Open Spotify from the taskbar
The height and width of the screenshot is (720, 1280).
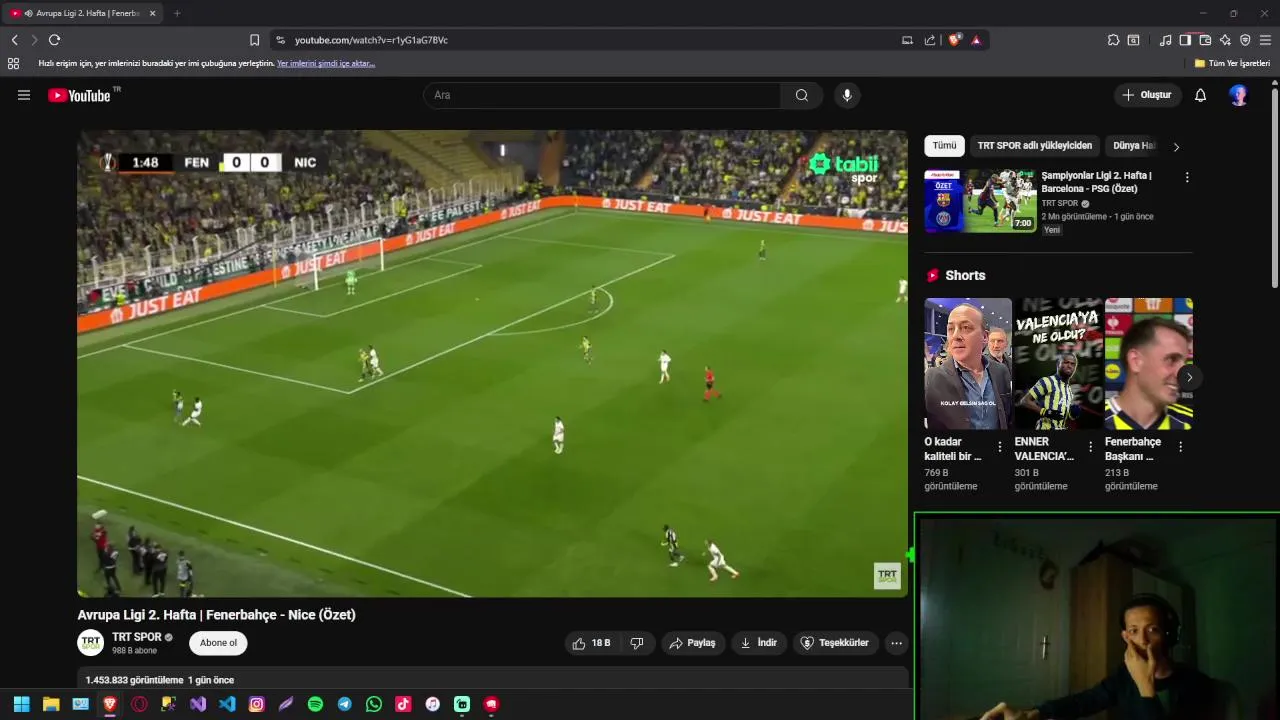point(315,704)
